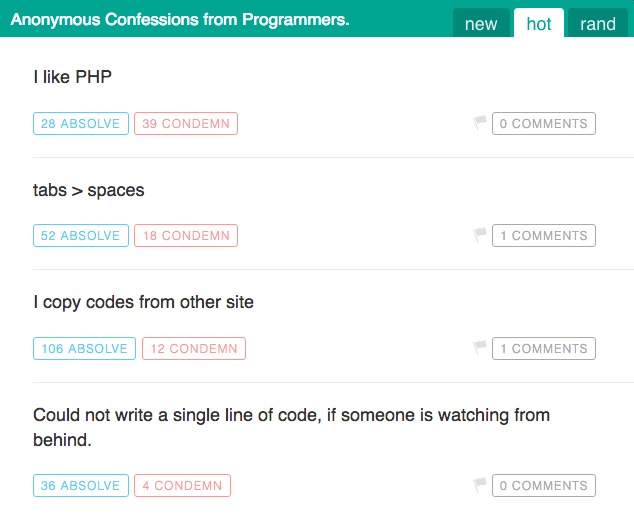This screenshot has height=518, width=634.
Task: Open comments on copy codes confession
Action: point(543,349)
